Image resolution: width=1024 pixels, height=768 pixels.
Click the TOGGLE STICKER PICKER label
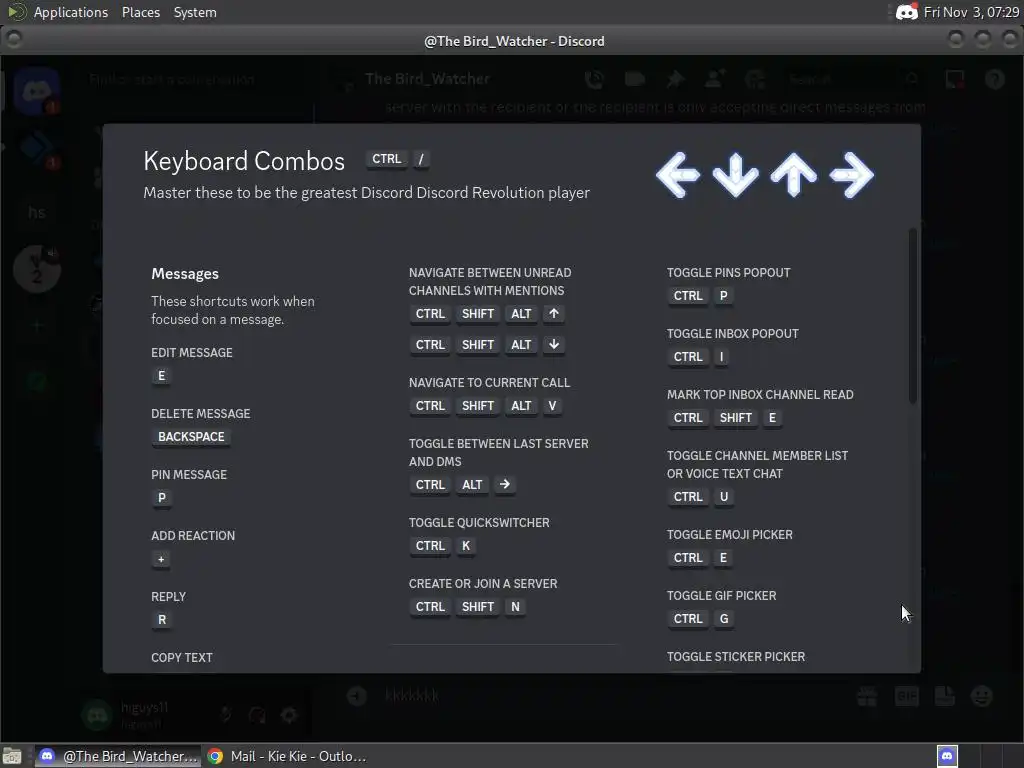(736, 657)
